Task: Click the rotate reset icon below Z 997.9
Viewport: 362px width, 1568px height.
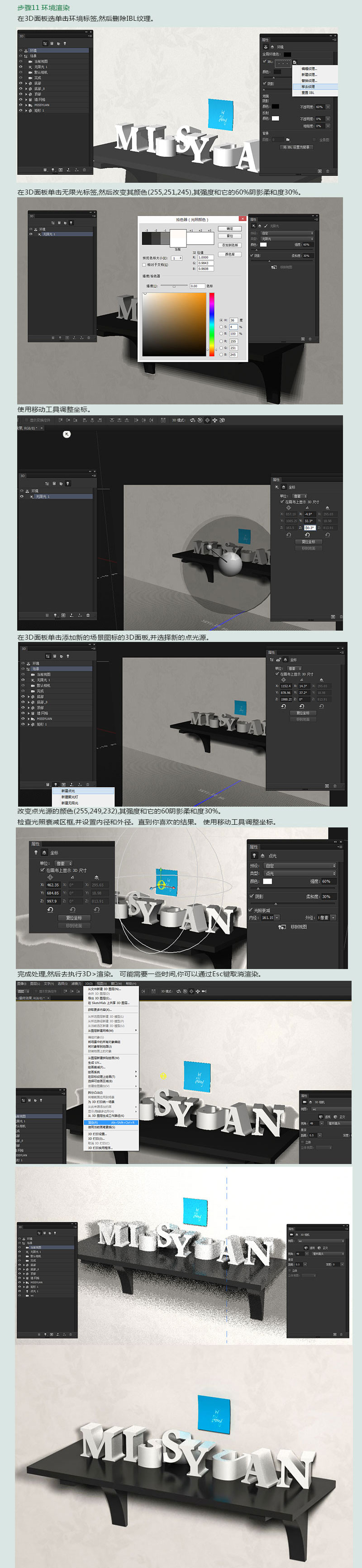Action: tap(51, 909)
